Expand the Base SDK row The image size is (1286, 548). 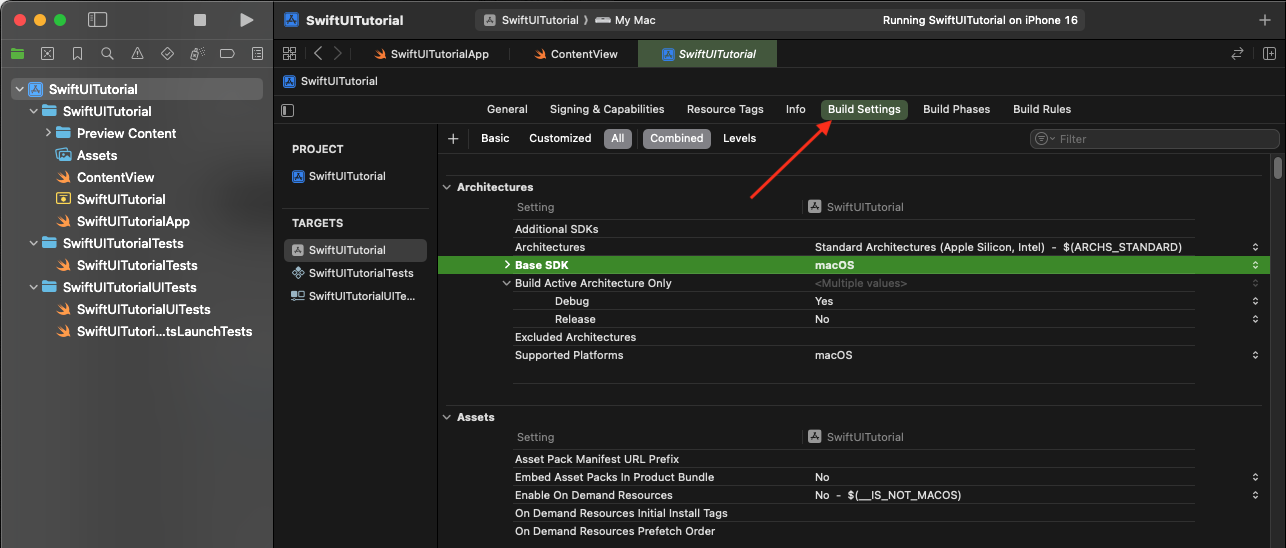click(x=507, y=265)
